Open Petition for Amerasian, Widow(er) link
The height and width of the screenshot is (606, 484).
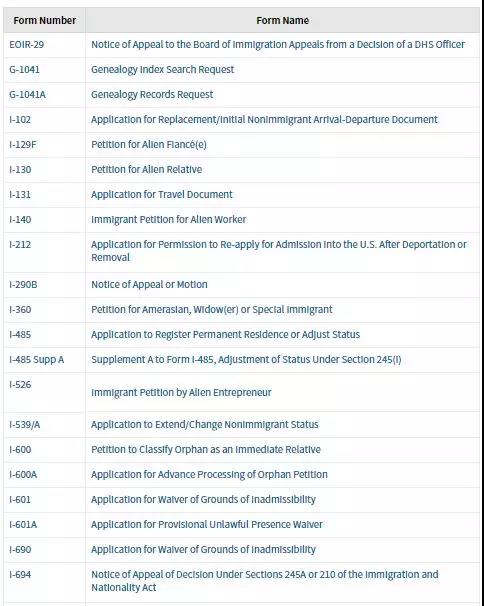pyautogui.click(x=211, y=310)
